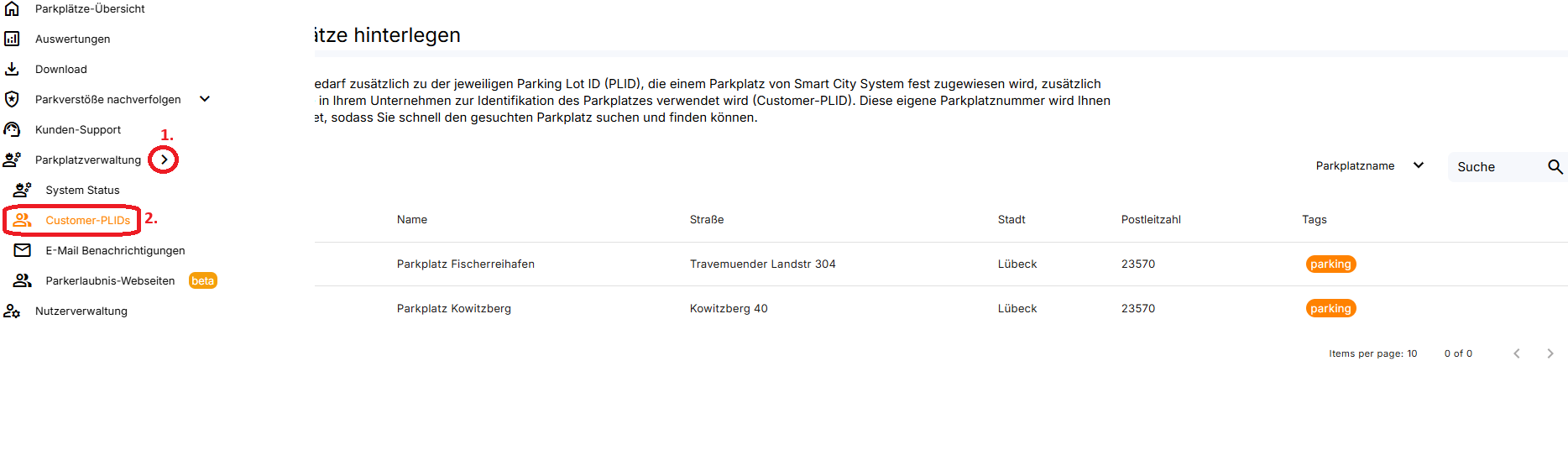The image size is (1568, 450).
Task: Click the Parkverstöße shield icon
Action: [x=12, y=99]
